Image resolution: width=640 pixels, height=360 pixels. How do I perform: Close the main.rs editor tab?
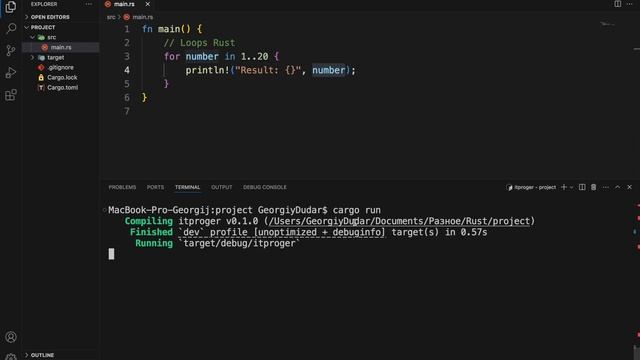(x=148, y=4)
